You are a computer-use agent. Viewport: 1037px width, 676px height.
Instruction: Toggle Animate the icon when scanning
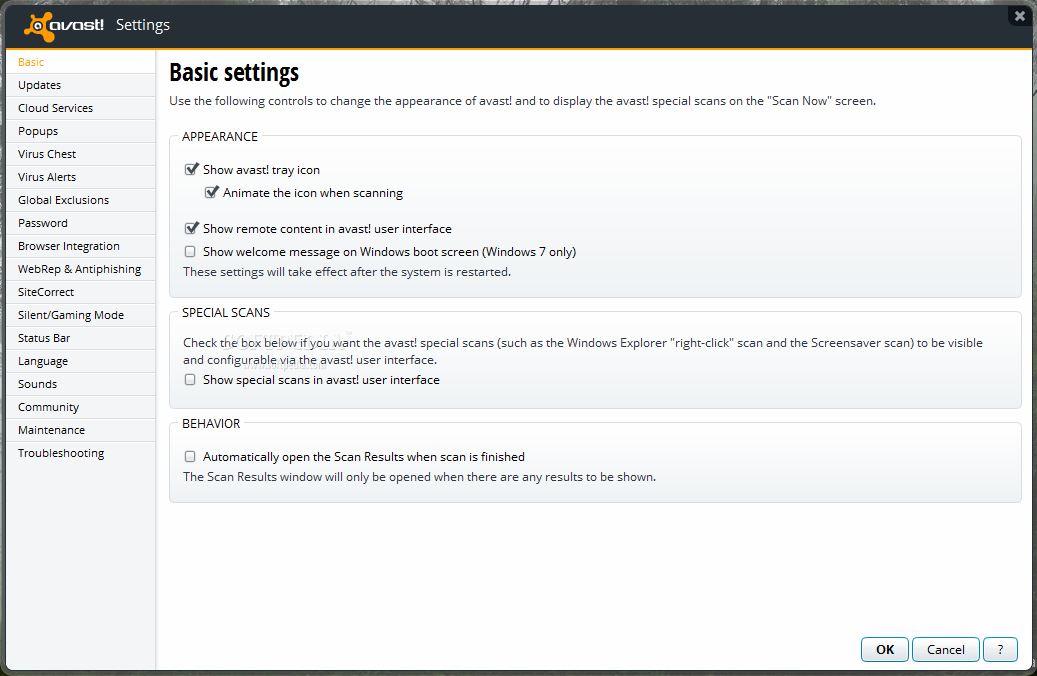[x=211, y=192]
